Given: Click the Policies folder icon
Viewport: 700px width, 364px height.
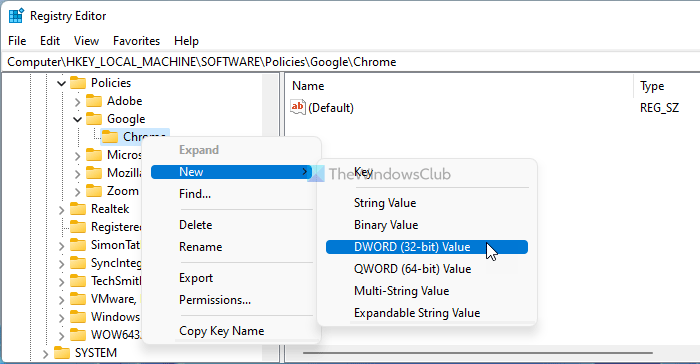Looking at the screenshot, I should (x=78, y=83).
